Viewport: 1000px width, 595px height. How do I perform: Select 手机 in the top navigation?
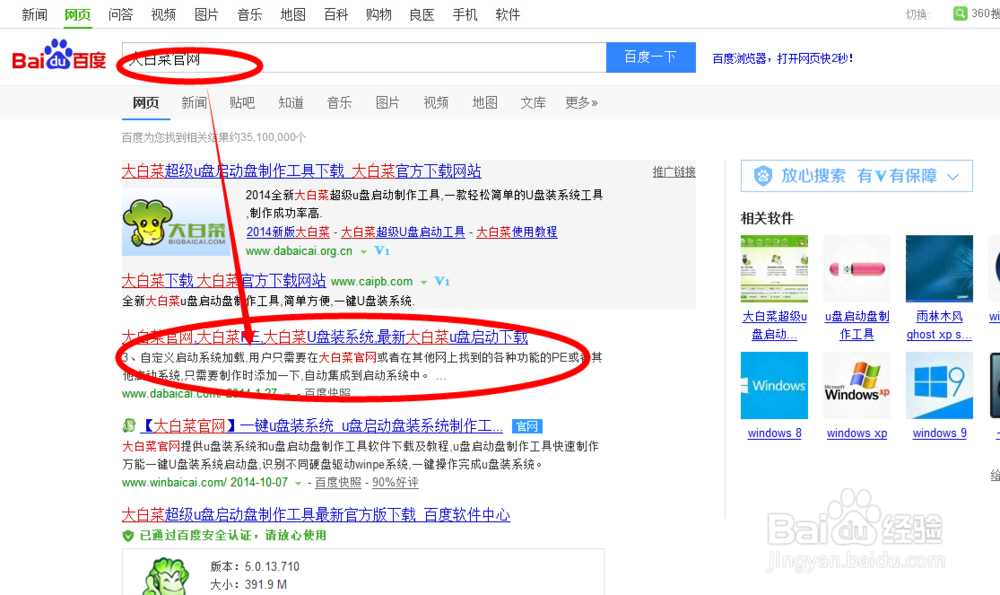465,14
